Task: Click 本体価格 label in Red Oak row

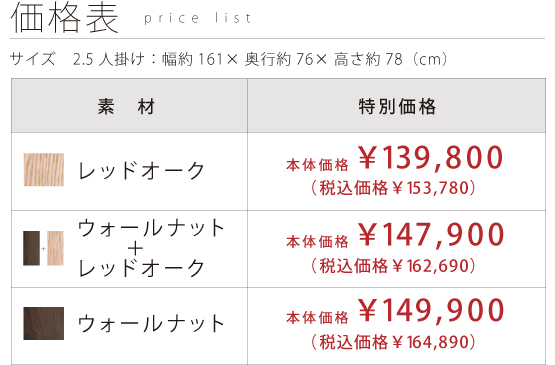Action: click(x=317, y=165)
